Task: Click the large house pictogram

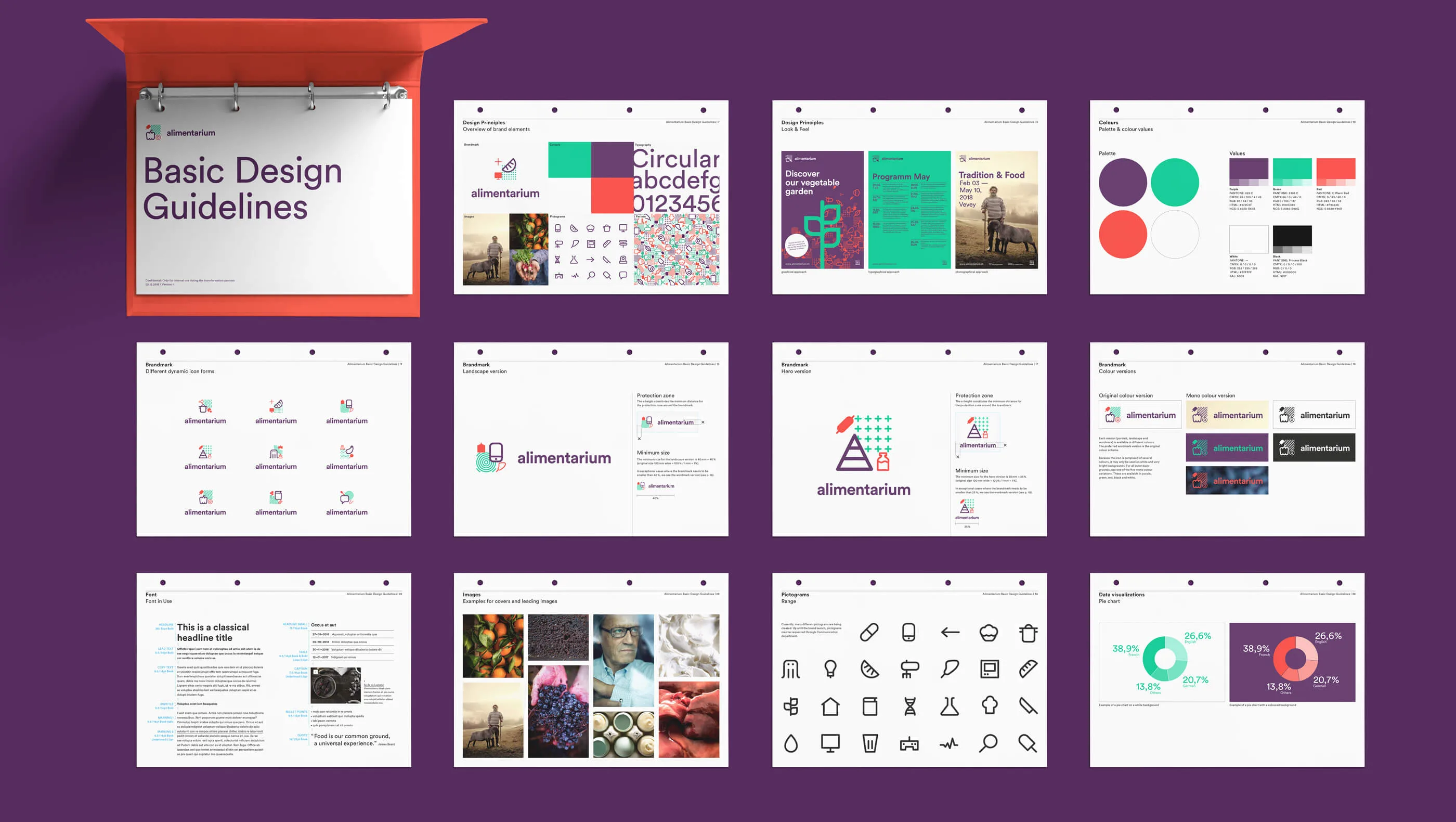Action: pos(830,706)
